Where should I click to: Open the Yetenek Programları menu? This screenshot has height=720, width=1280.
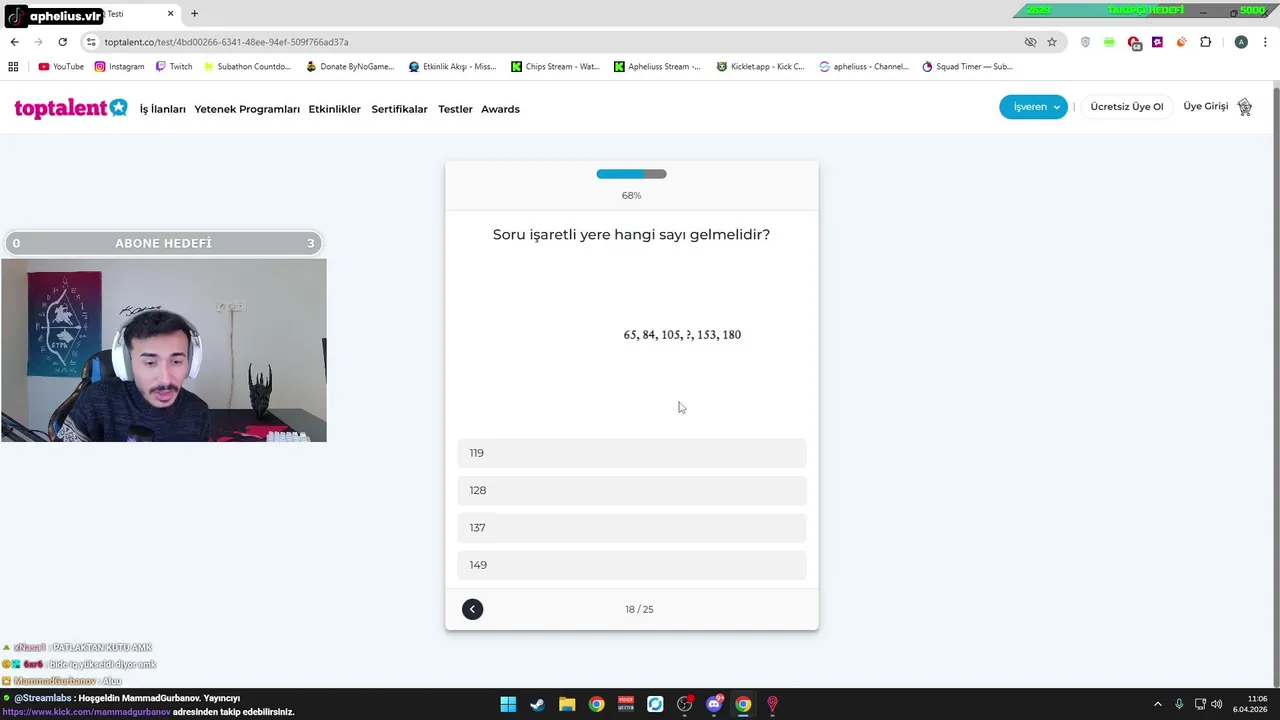[x=247, y=109]
